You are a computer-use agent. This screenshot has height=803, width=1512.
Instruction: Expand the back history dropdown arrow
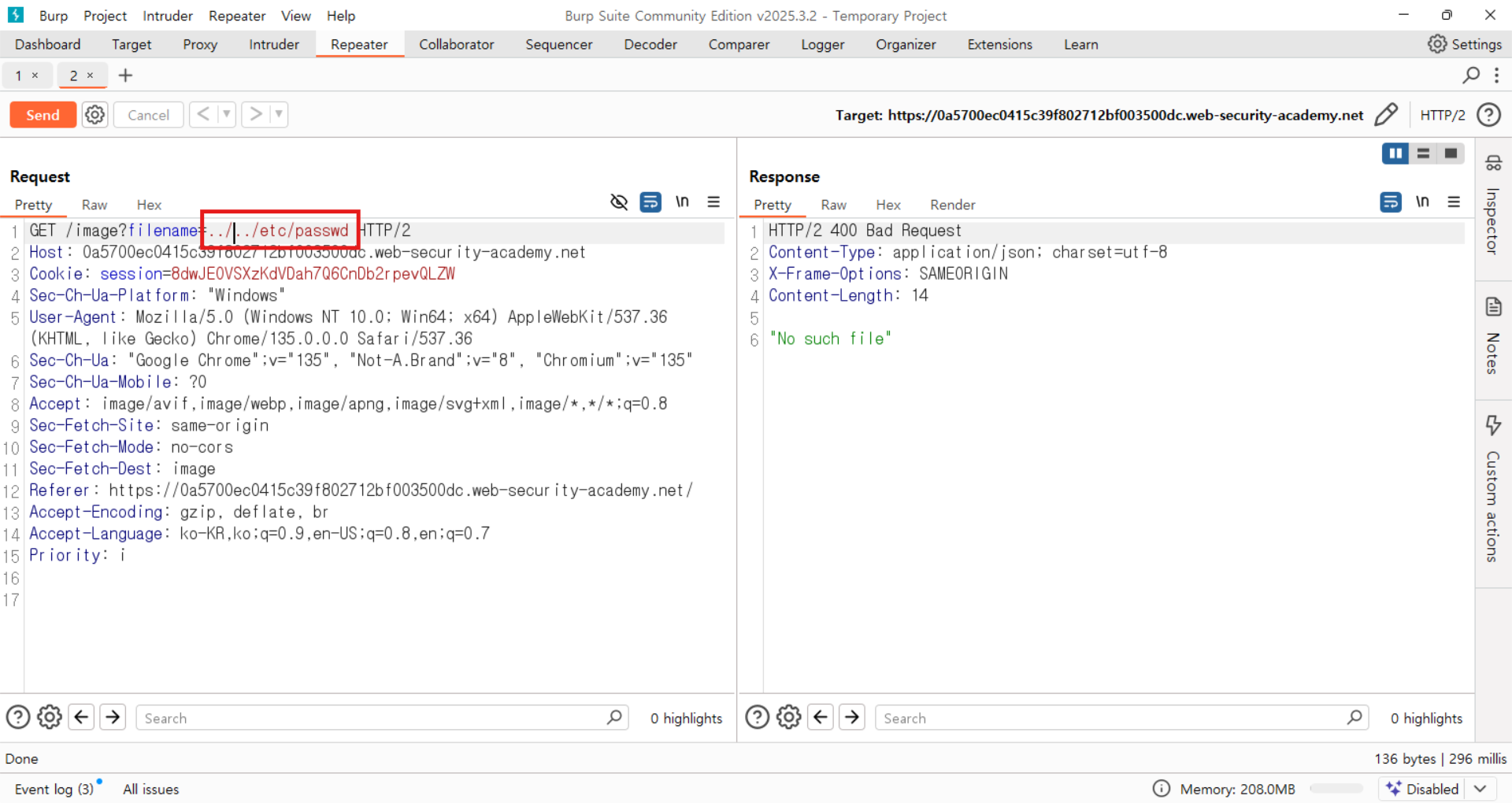[227, 115]
